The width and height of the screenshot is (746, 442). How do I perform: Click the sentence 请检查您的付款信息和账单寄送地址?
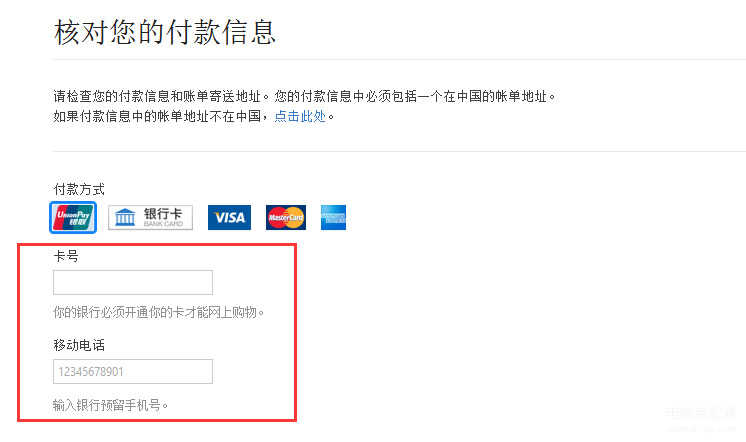click(x=161, y=97)
